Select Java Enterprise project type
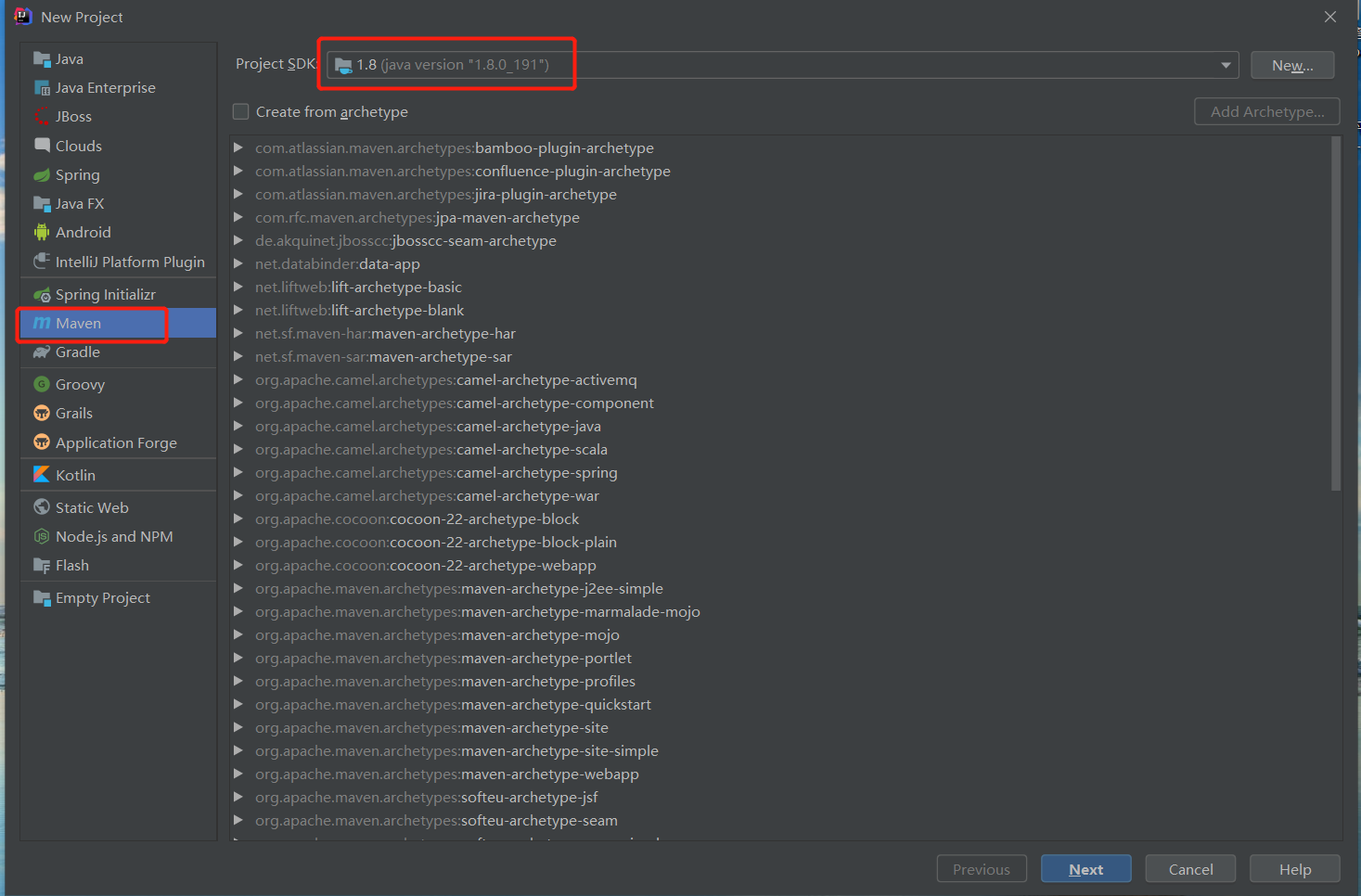 [119, 88]
